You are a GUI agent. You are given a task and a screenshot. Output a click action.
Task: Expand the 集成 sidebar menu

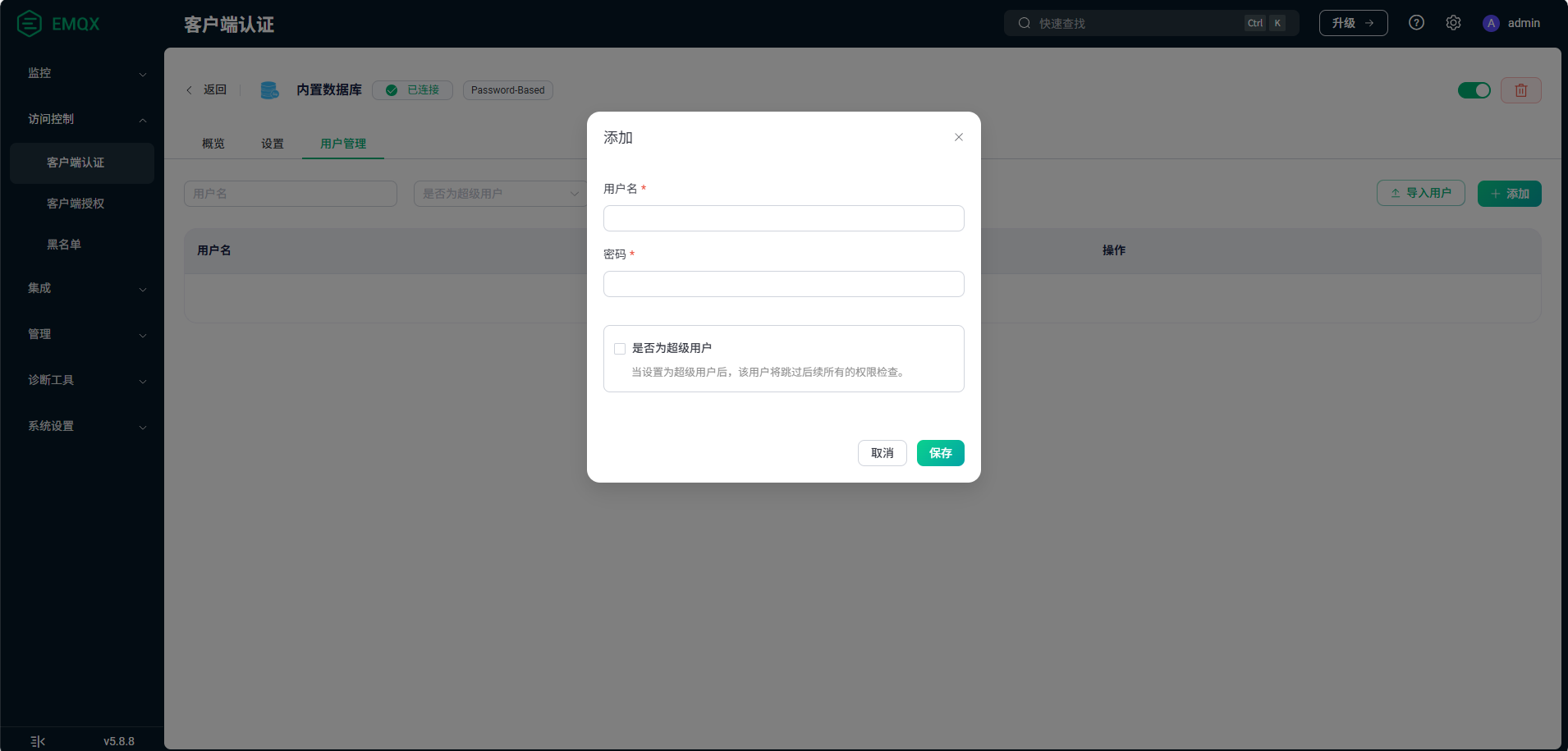82,288
